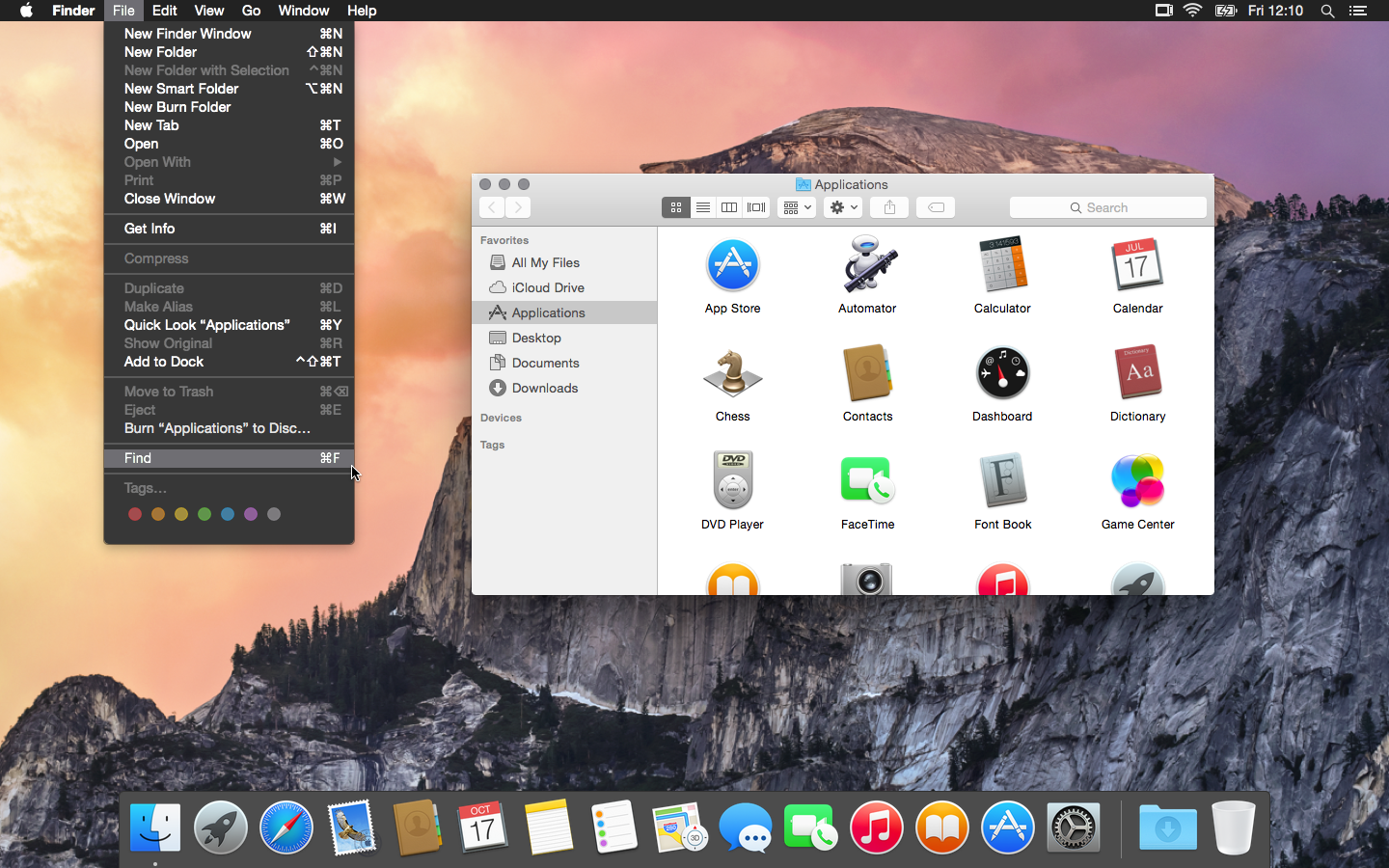Click the Edit Tags toolbar icon
The width and height of the screenshot is (1389, 868).
click(936, 207)
